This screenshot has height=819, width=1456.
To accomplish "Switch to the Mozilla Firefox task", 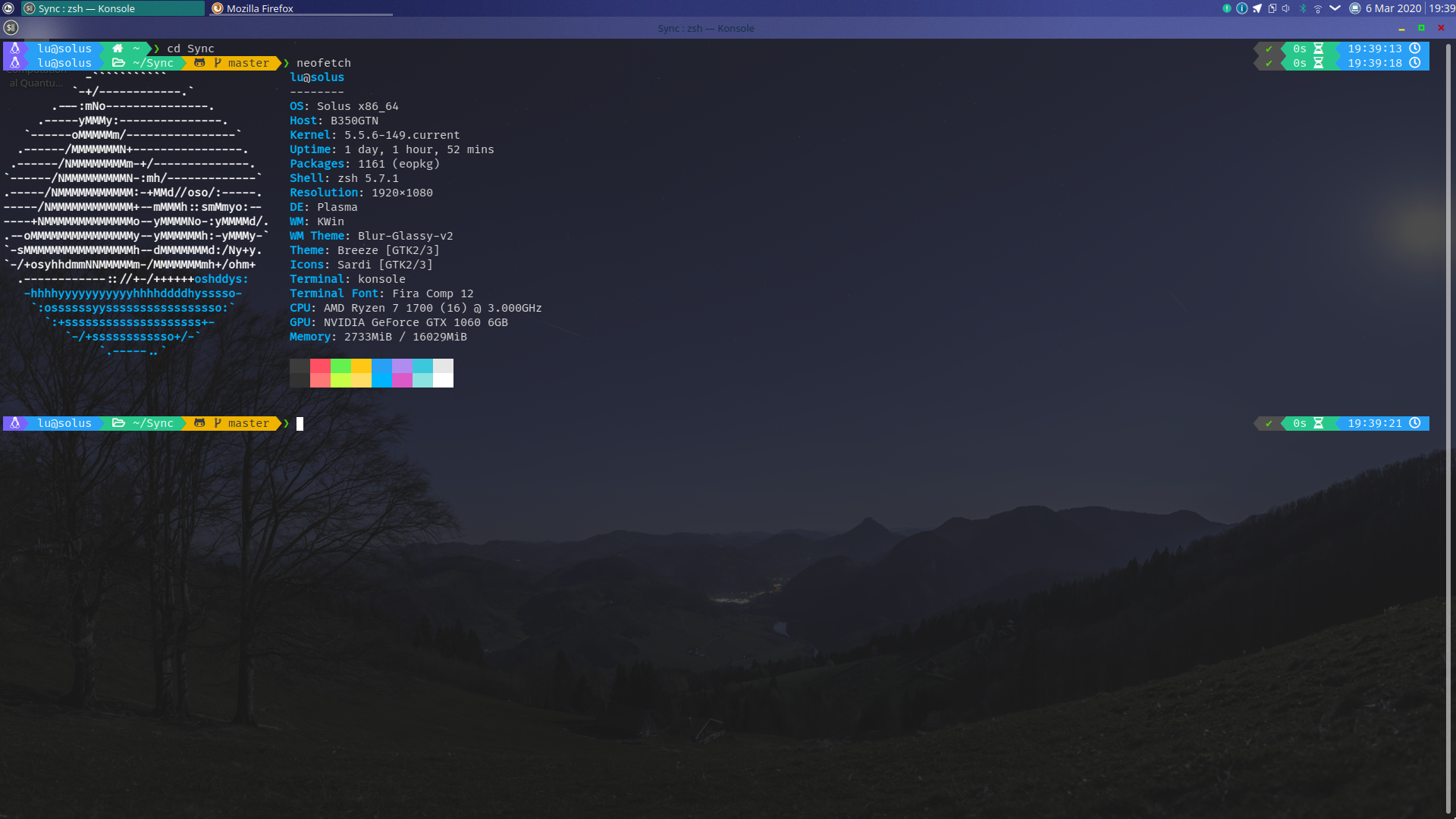I will click(300, 8).
